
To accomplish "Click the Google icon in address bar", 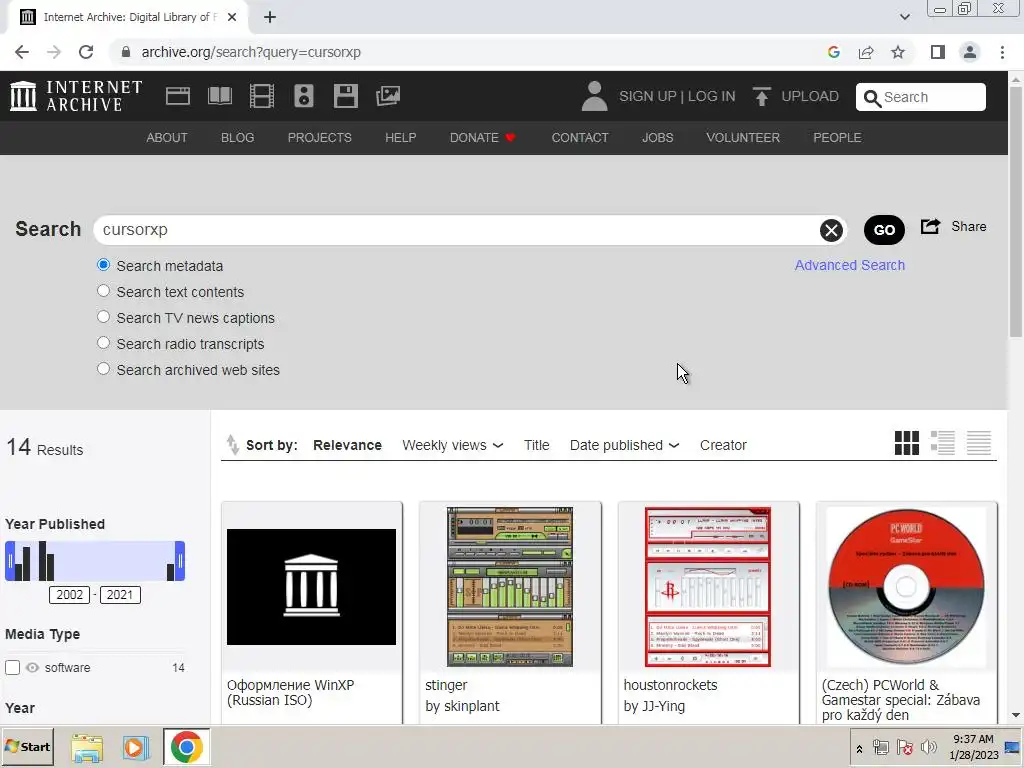I will point(833,52).
